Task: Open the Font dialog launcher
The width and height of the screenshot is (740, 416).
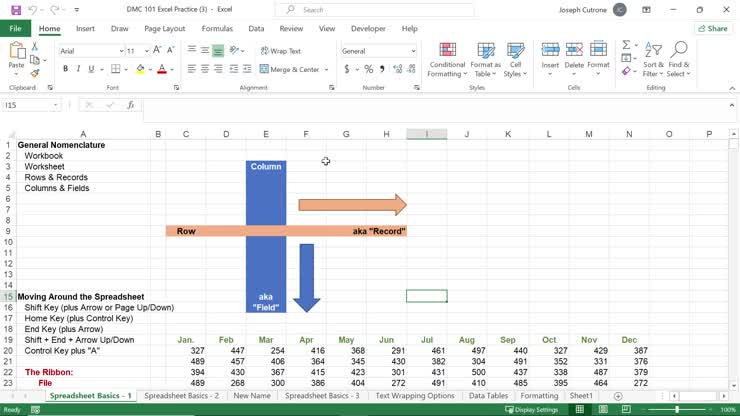Action: pos(177,88)
